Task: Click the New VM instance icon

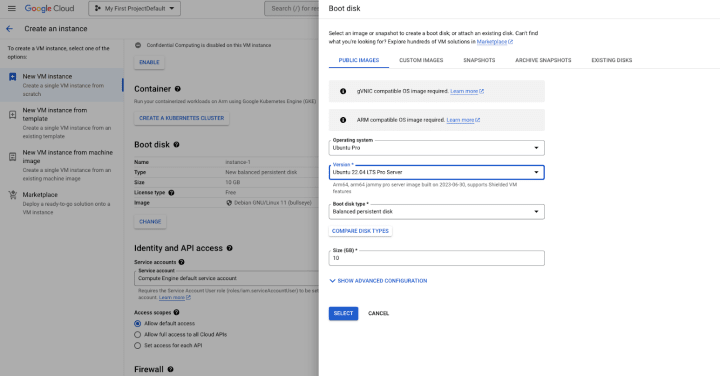Action: pyautogui.click(x=13, y=77)
